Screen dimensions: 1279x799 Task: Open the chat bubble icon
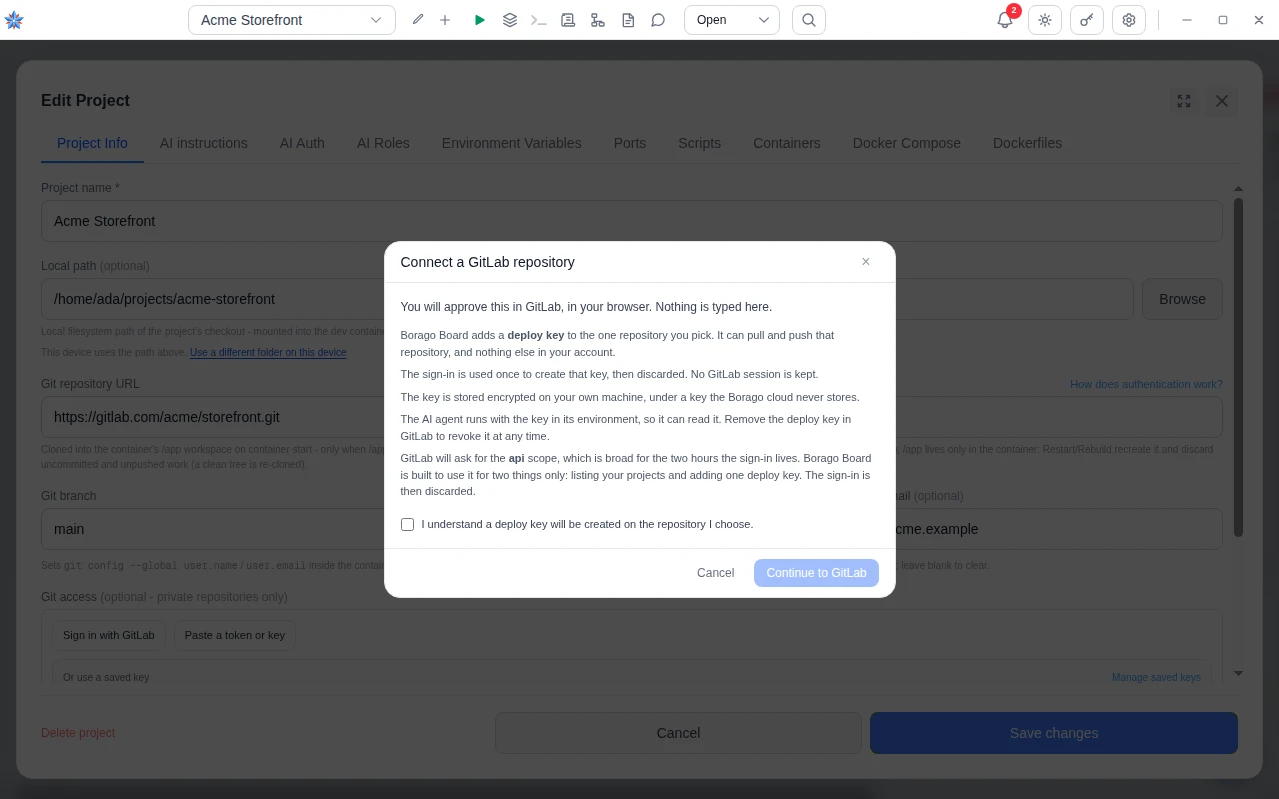pos(658,20)
